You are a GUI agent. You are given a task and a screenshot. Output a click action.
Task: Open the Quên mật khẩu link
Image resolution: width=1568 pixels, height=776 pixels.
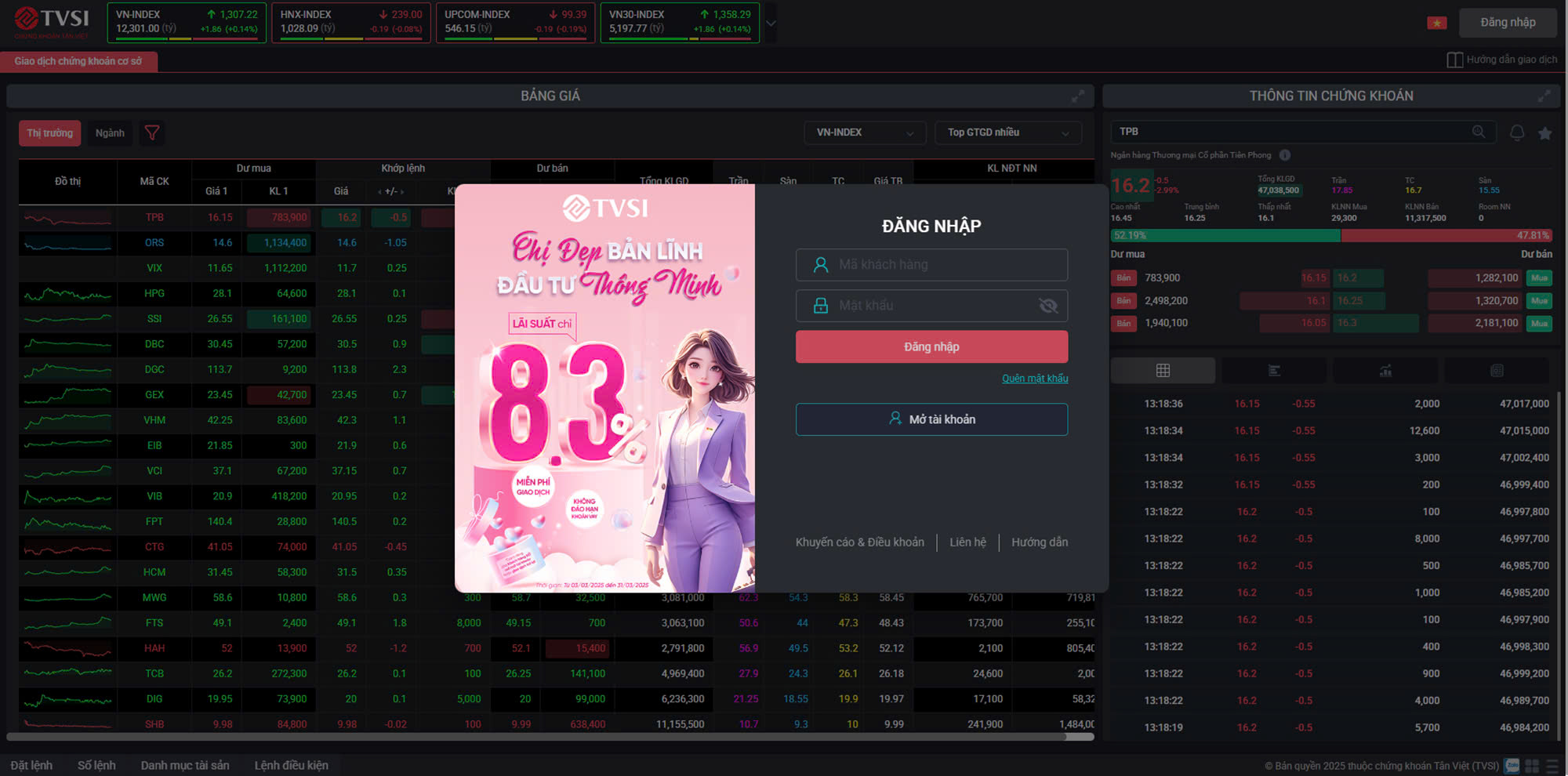tap(1034, 379)
